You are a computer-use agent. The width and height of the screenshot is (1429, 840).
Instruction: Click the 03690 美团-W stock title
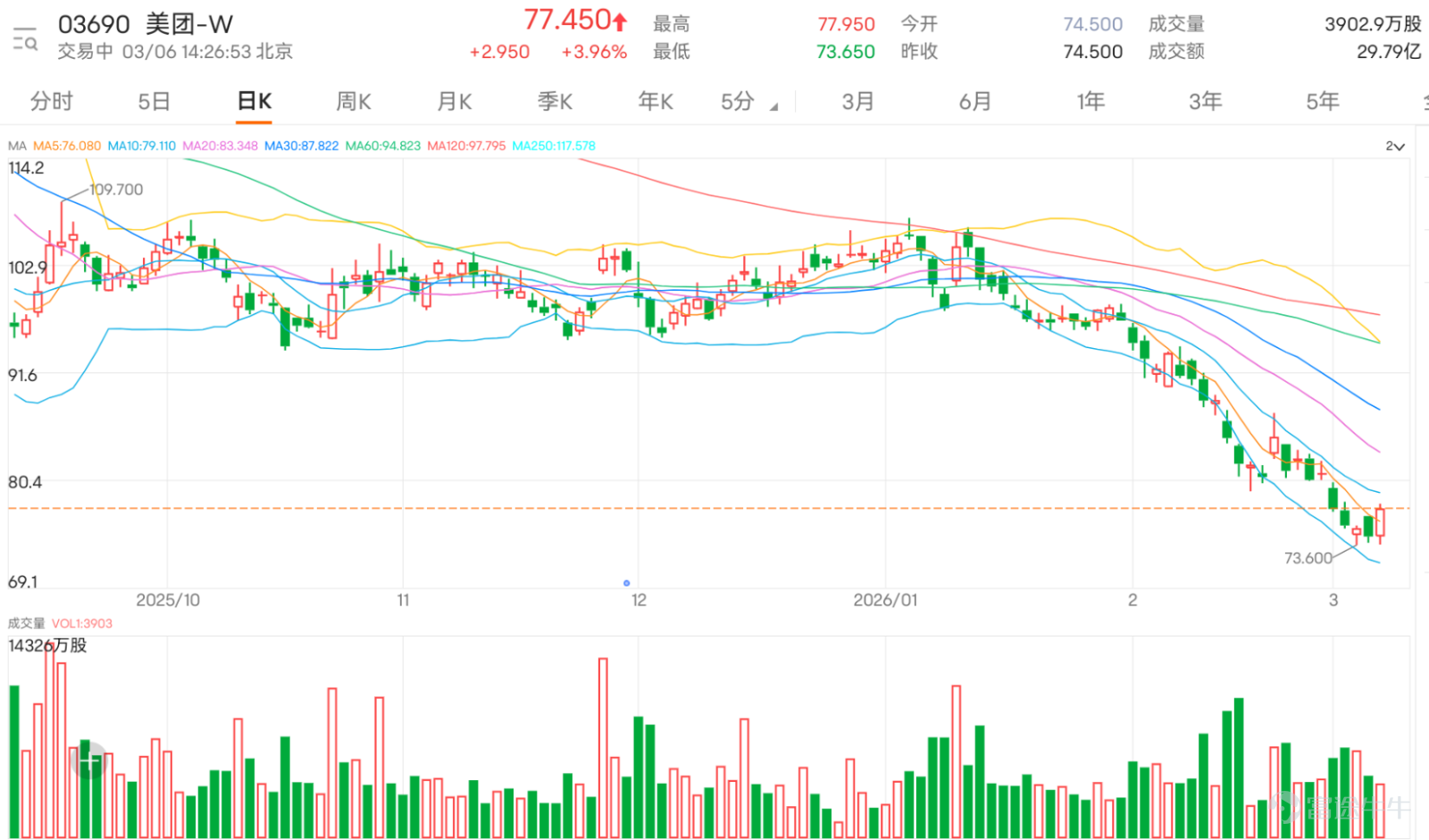146,24
